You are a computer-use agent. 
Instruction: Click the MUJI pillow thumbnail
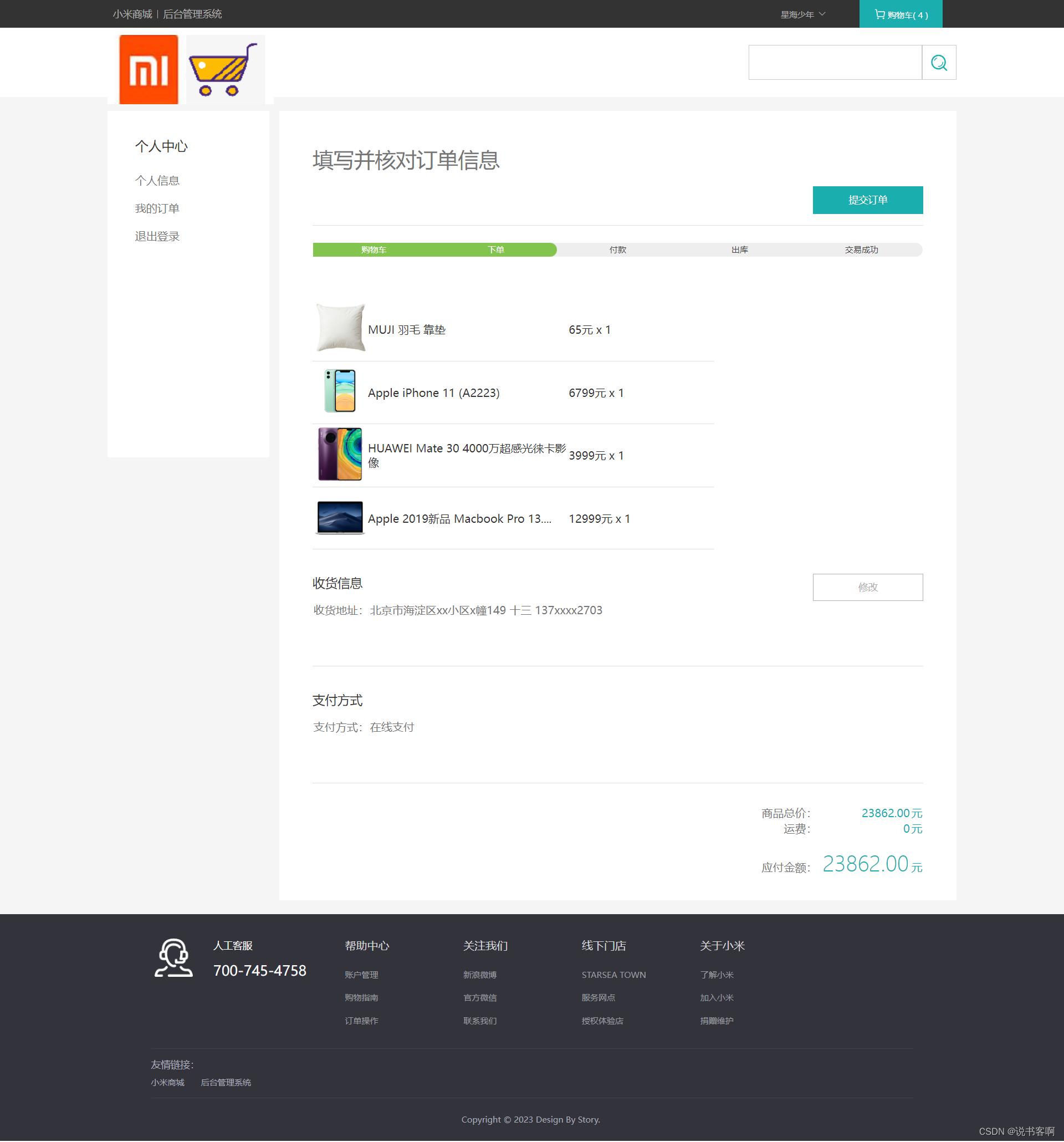click(340, 328)
